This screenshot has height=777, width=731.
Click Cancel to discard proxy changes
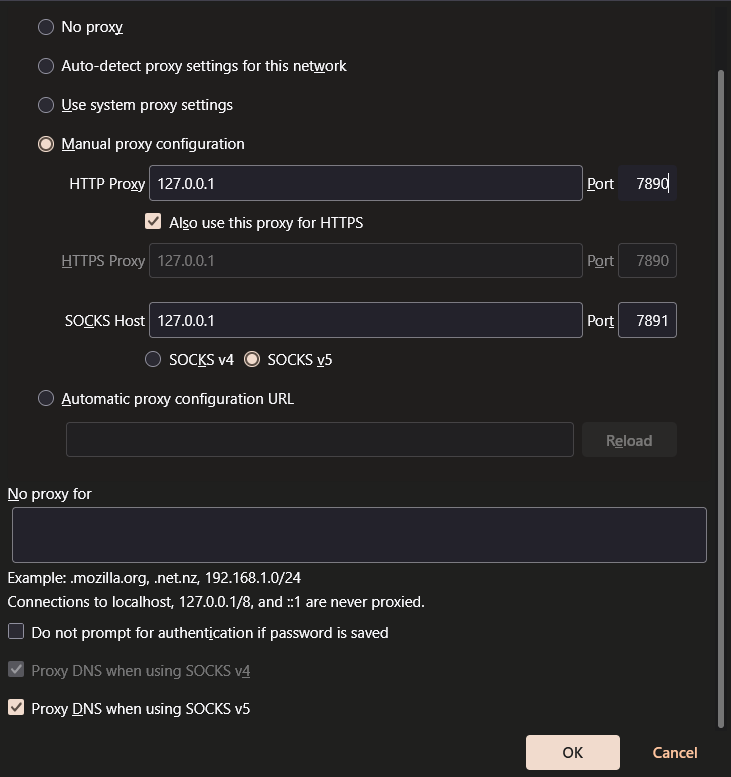(x=674, y=752)
